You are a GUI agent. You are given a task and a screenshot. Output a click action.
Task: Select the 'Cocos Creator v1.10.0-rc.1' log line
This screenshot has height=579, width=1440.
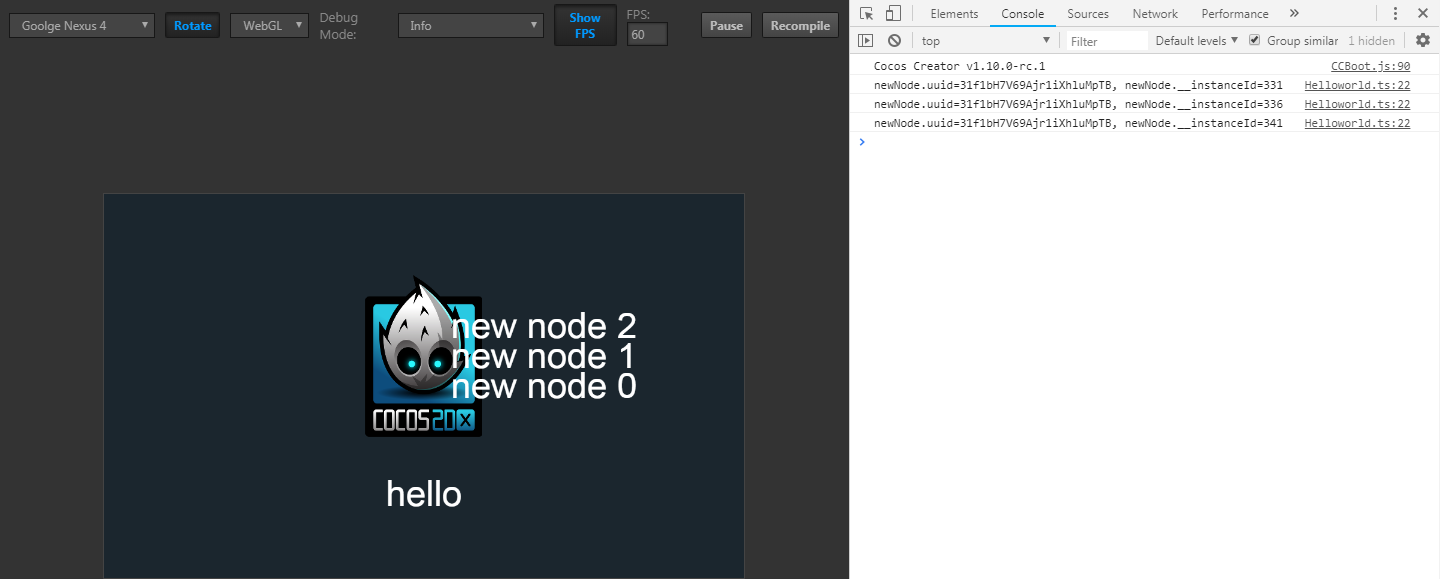pos(959,66)
